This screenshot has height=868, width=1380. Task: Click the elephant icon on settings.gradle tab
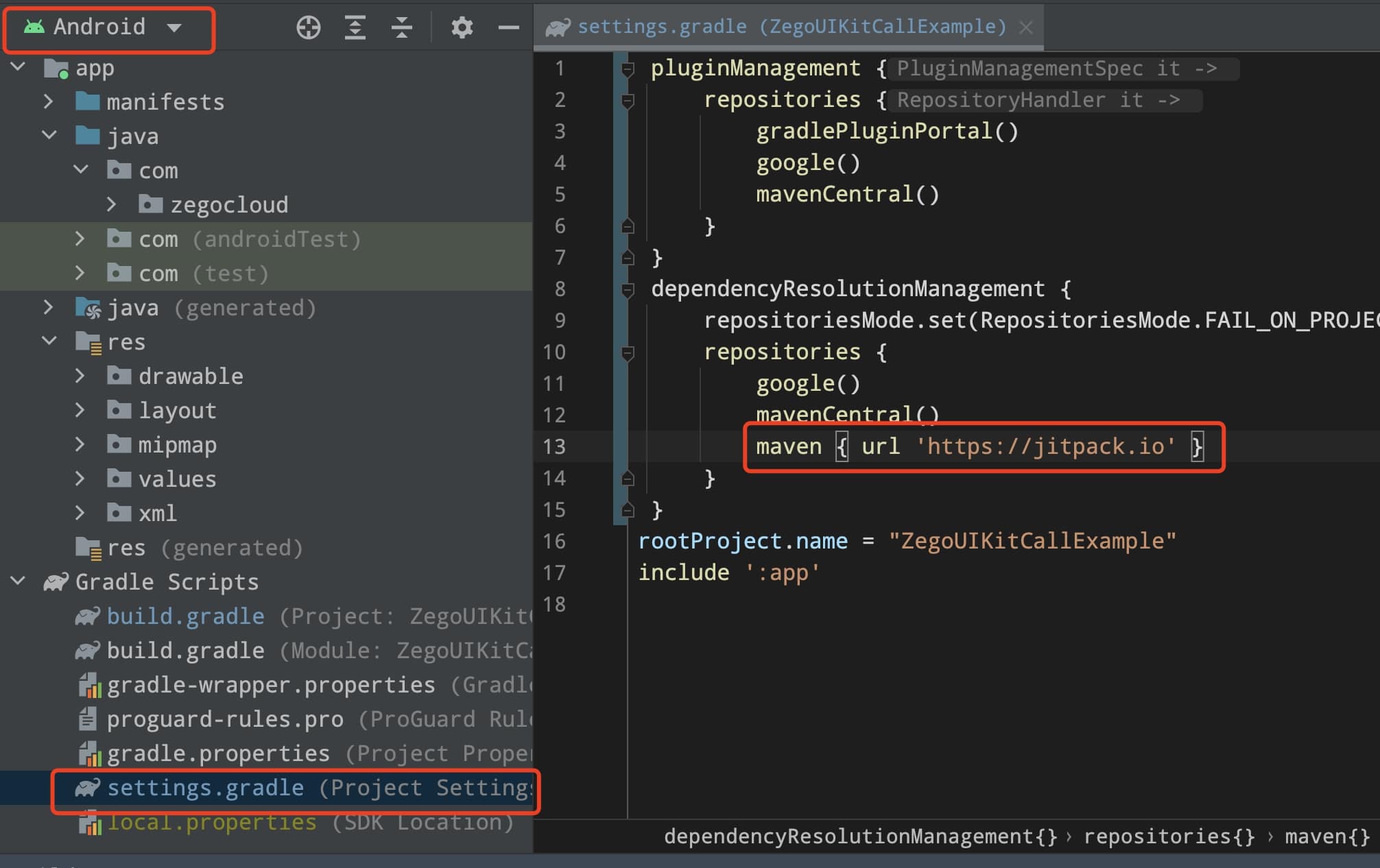tap(558, 26)
